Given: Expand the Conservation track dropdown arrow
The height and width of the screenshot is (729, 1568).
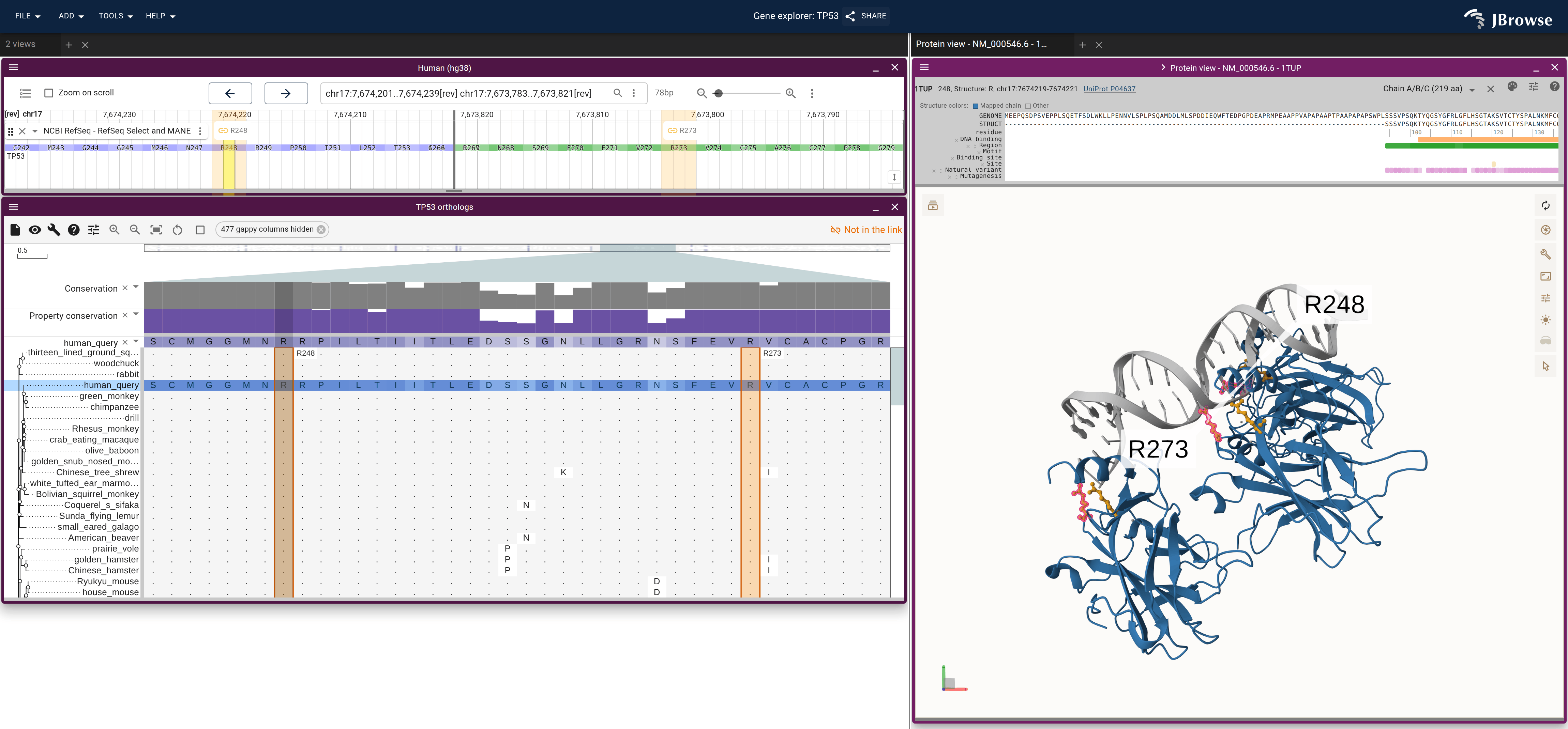Looking at the screenshot, I should [136, 287].
